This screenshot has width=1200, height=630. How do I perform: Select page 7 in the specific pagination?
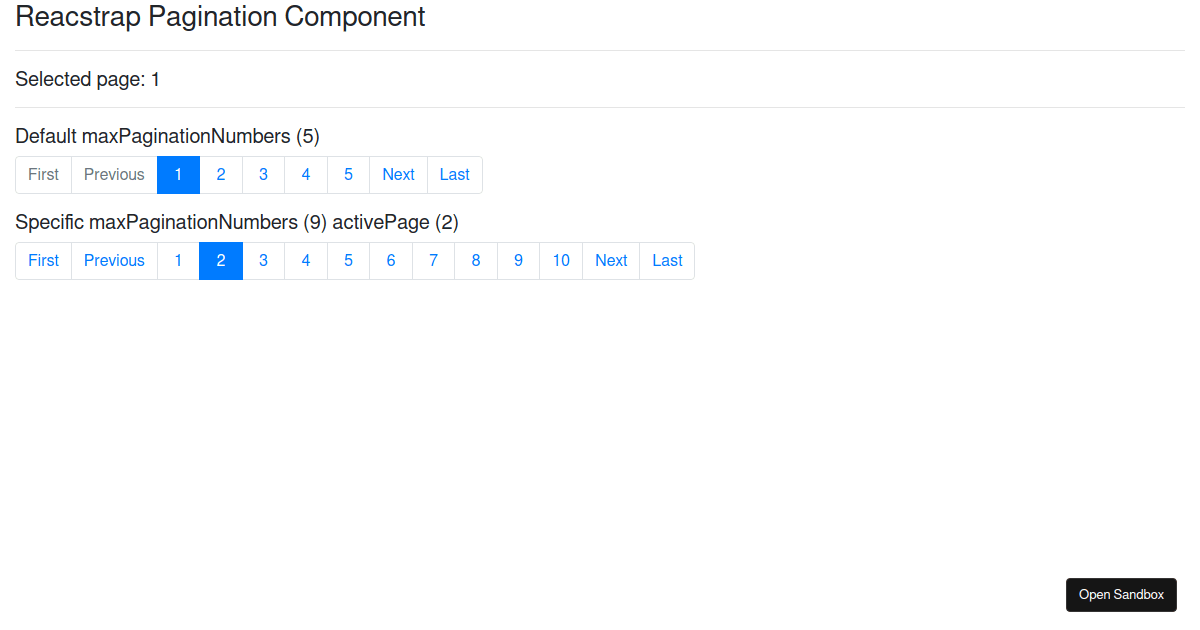(433, 260)
